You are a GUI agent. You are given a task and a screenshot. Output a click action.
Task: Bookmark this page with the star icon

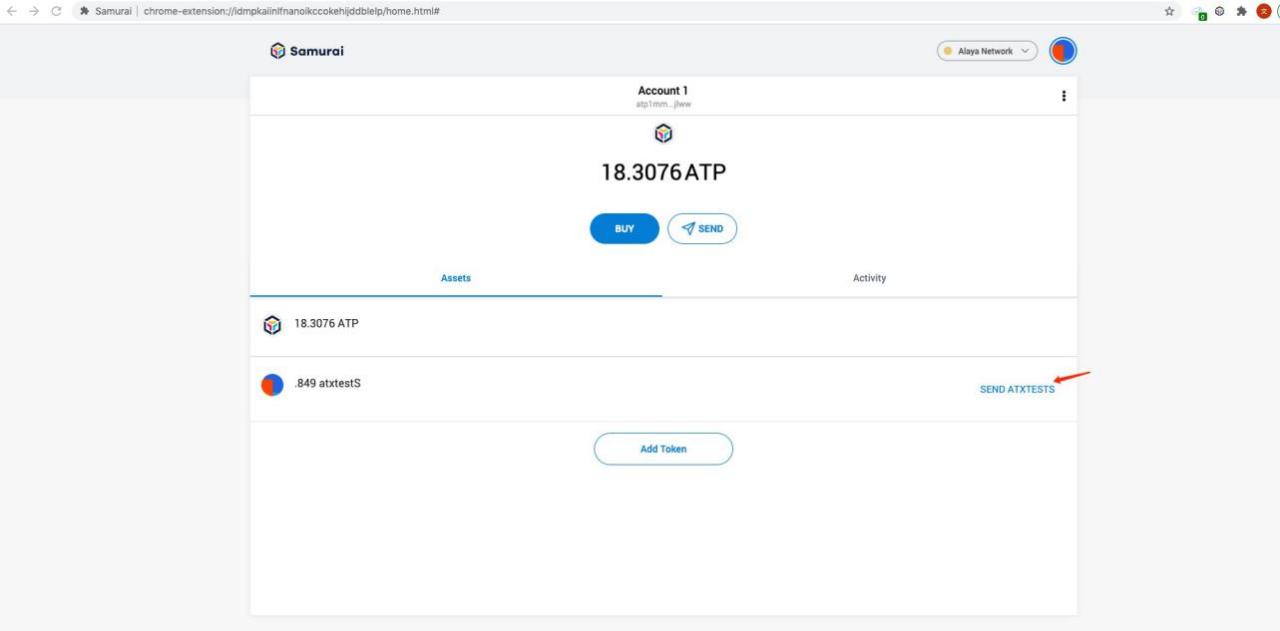tap(1169, 11)
